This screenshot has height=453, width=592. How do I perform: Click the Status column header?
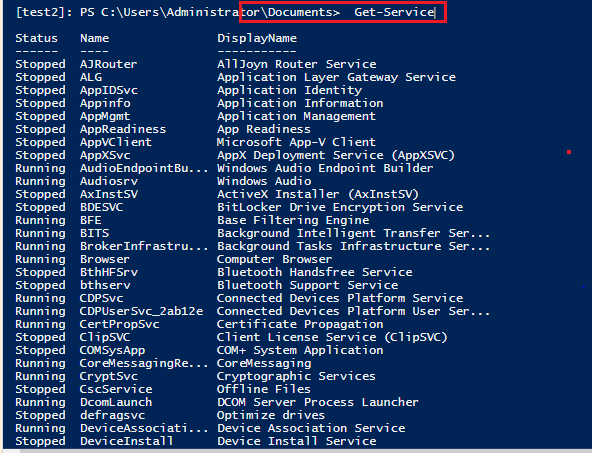pos(37,38)
